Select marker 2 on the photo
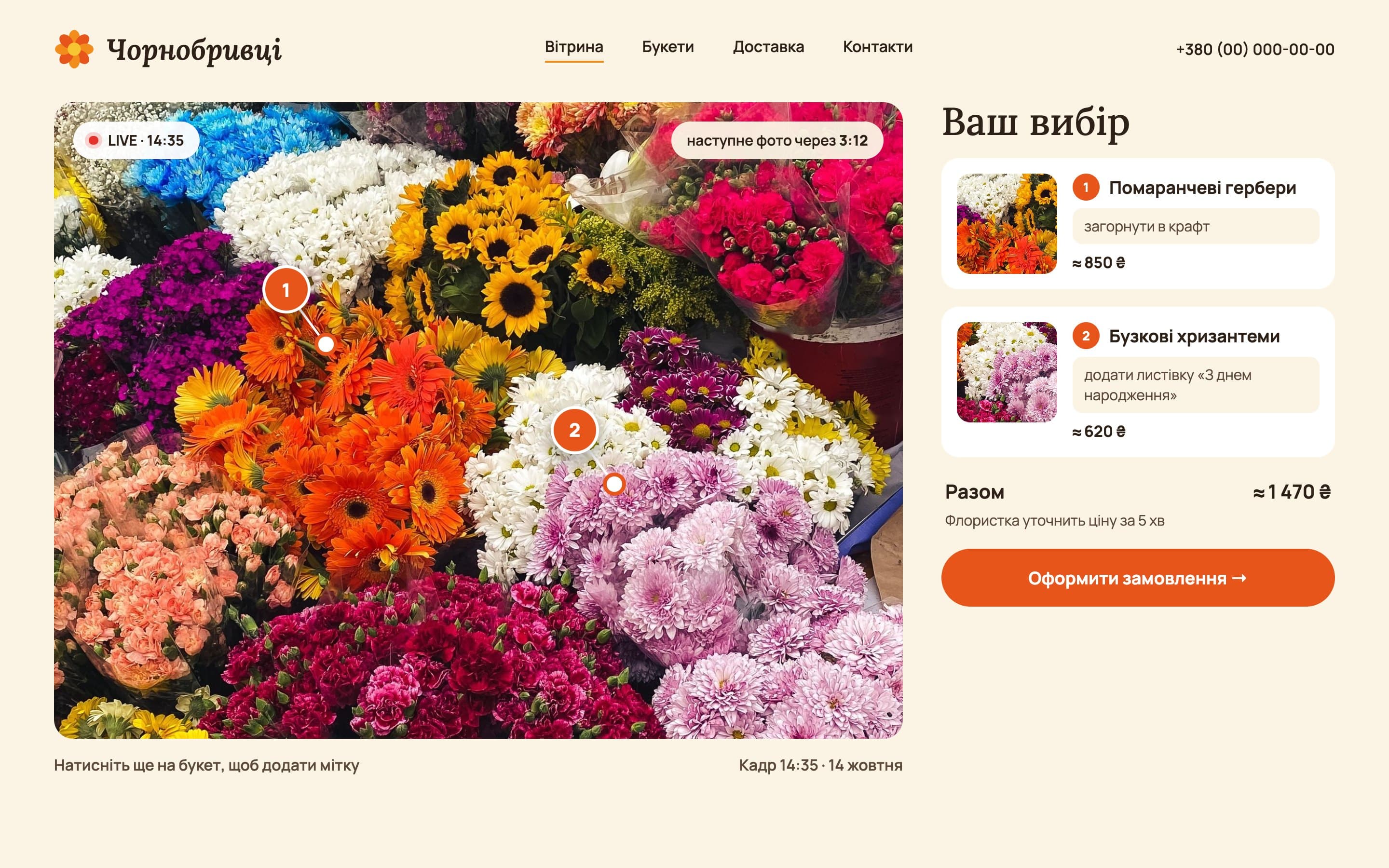 tap(574, 430)
